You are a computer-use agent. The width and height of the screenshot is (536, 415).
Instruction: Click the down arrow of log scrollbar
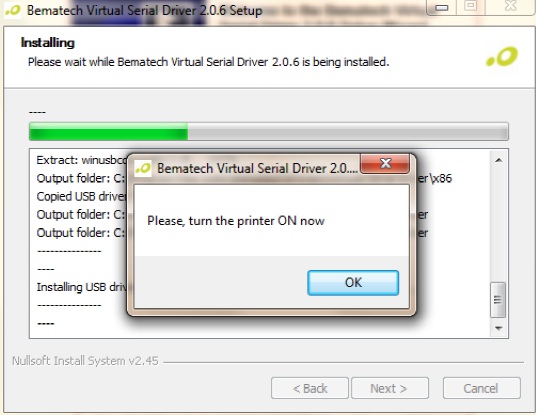pyautogui.click(x=498, y=328)
